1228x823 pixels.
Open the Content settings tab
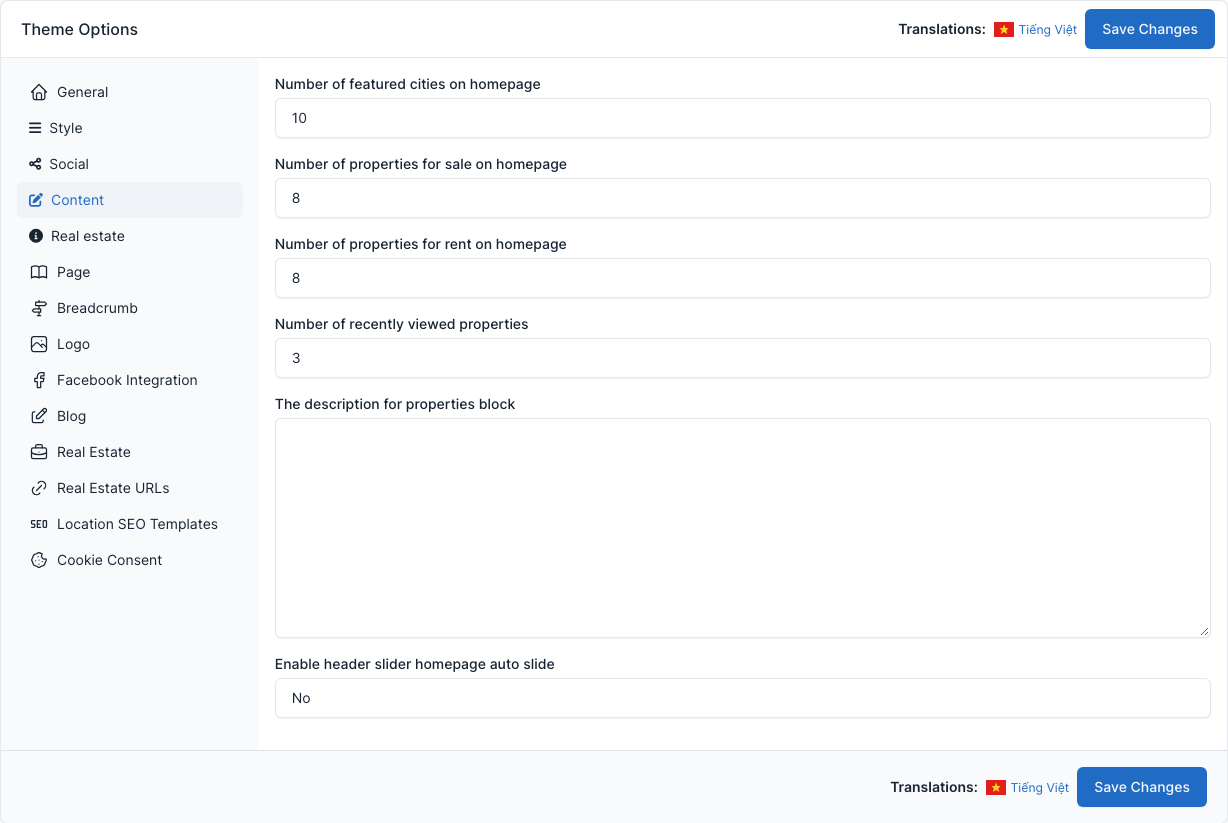(x=130, y=200)
